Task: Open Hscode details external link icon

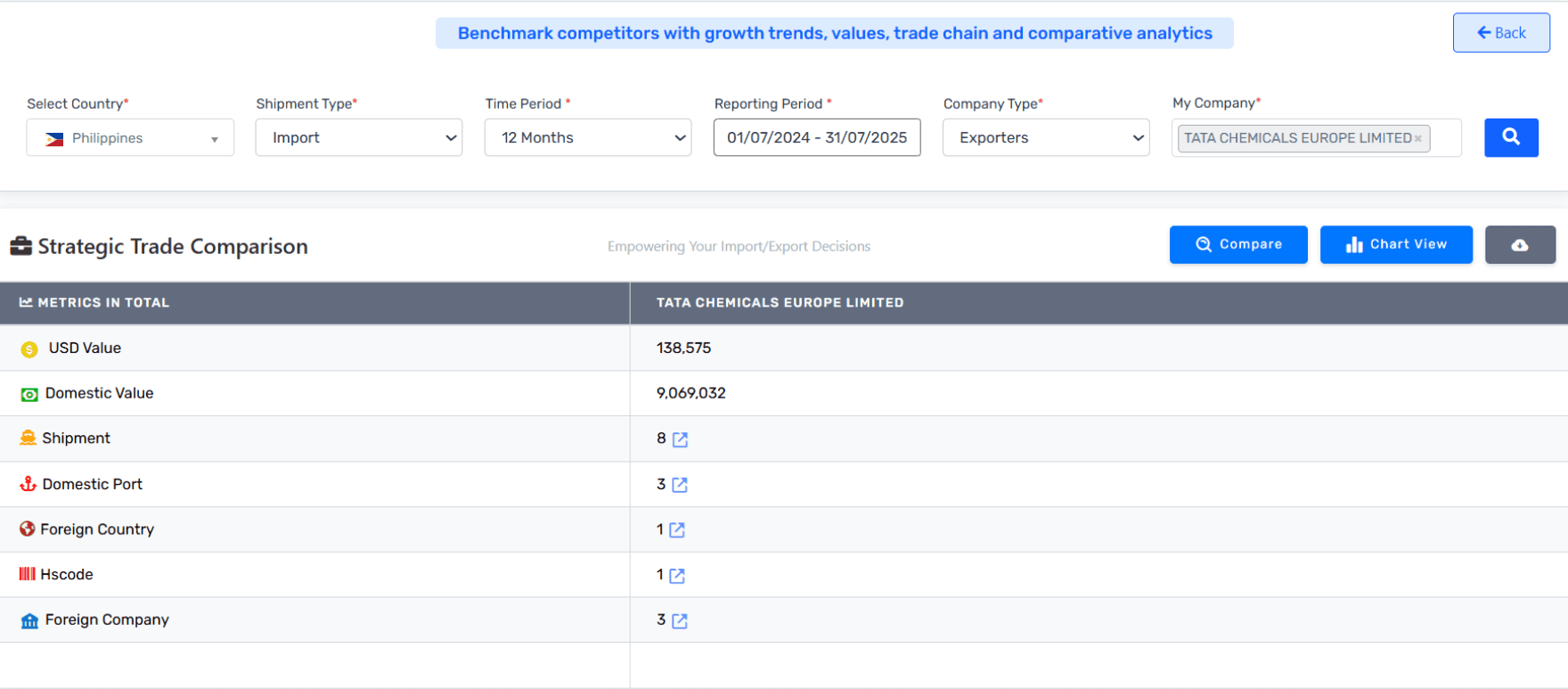Action: (677, 576)
